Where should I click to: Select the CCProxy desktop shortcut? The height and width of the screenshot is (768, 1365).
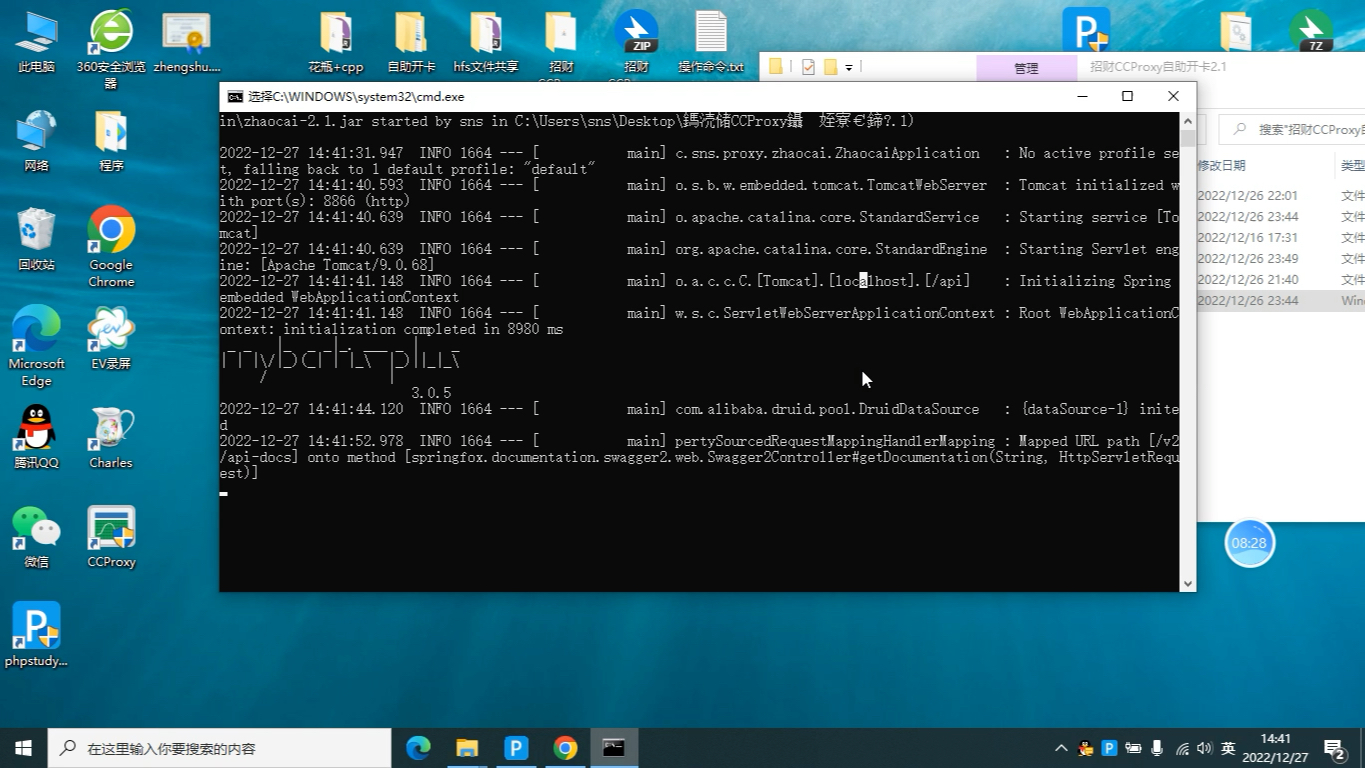click(111, 537)
